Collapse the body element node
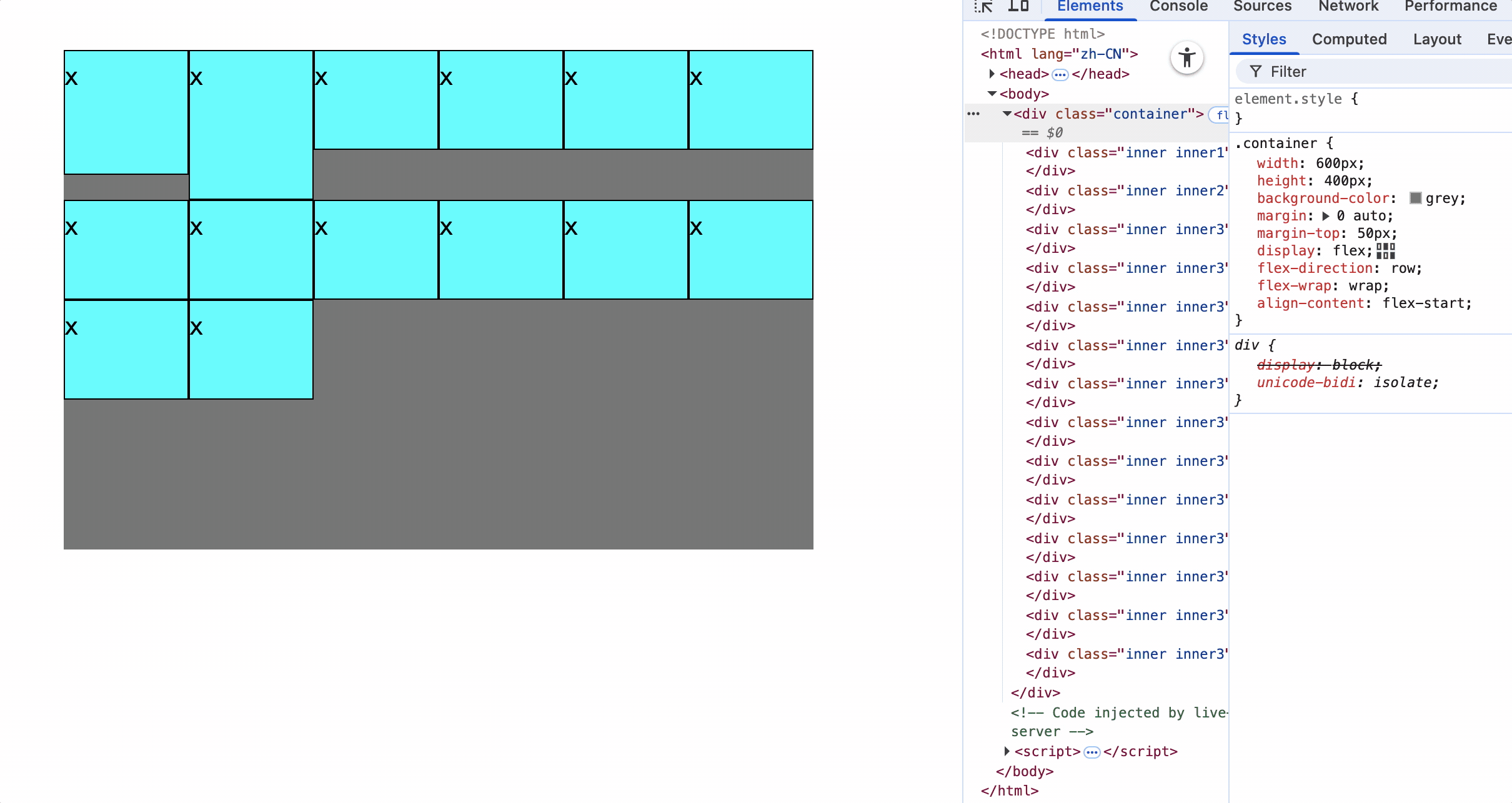 pyautogui.click(x=992, y=94)
